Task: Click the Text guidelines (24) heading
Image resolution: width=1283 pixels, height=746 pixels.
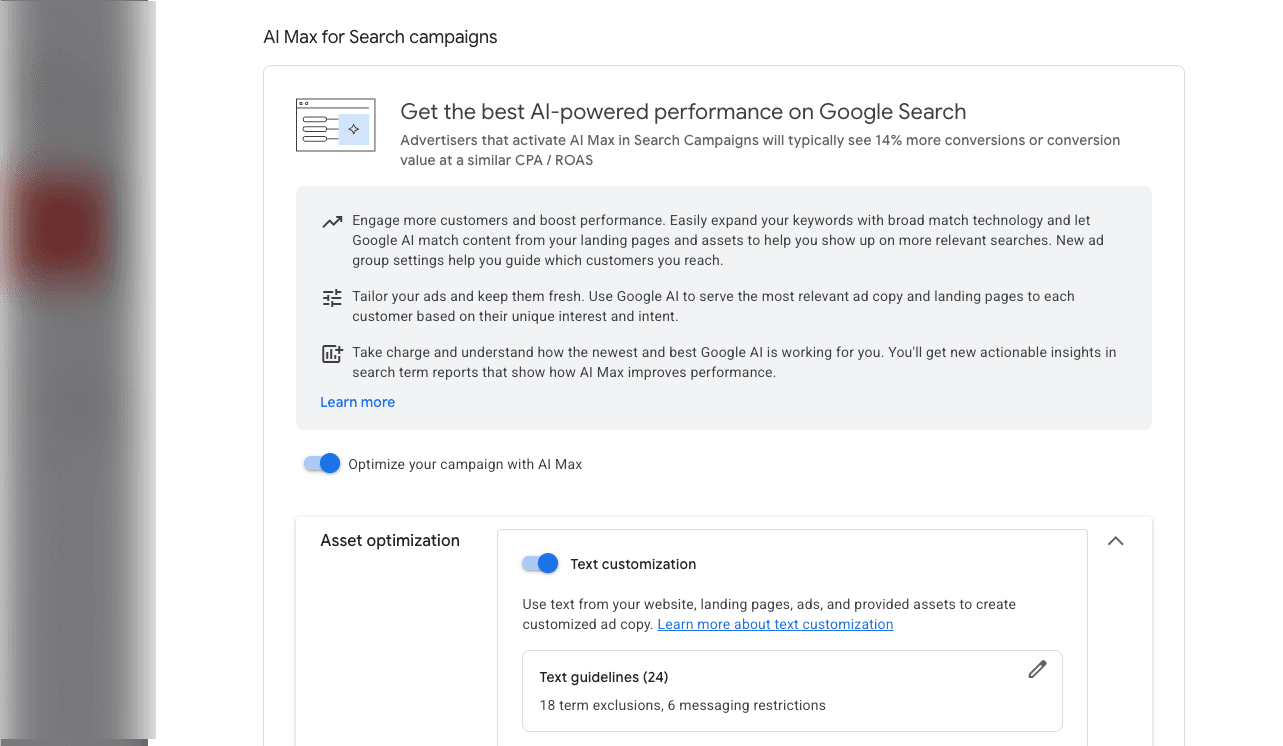Action: coord(604,677)
